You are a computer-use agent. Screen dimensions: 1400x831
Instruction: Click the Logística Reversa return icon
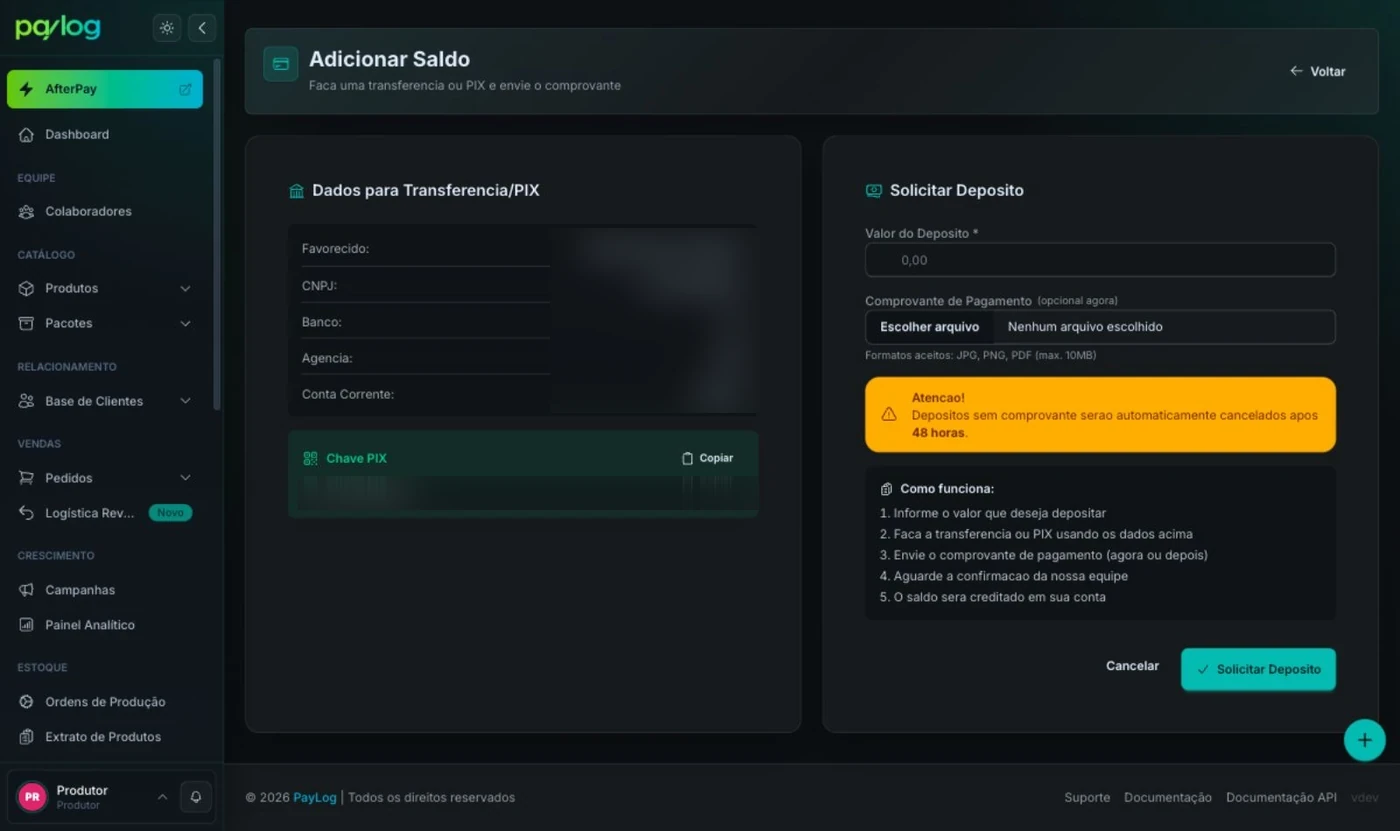[x=26, y=513]
